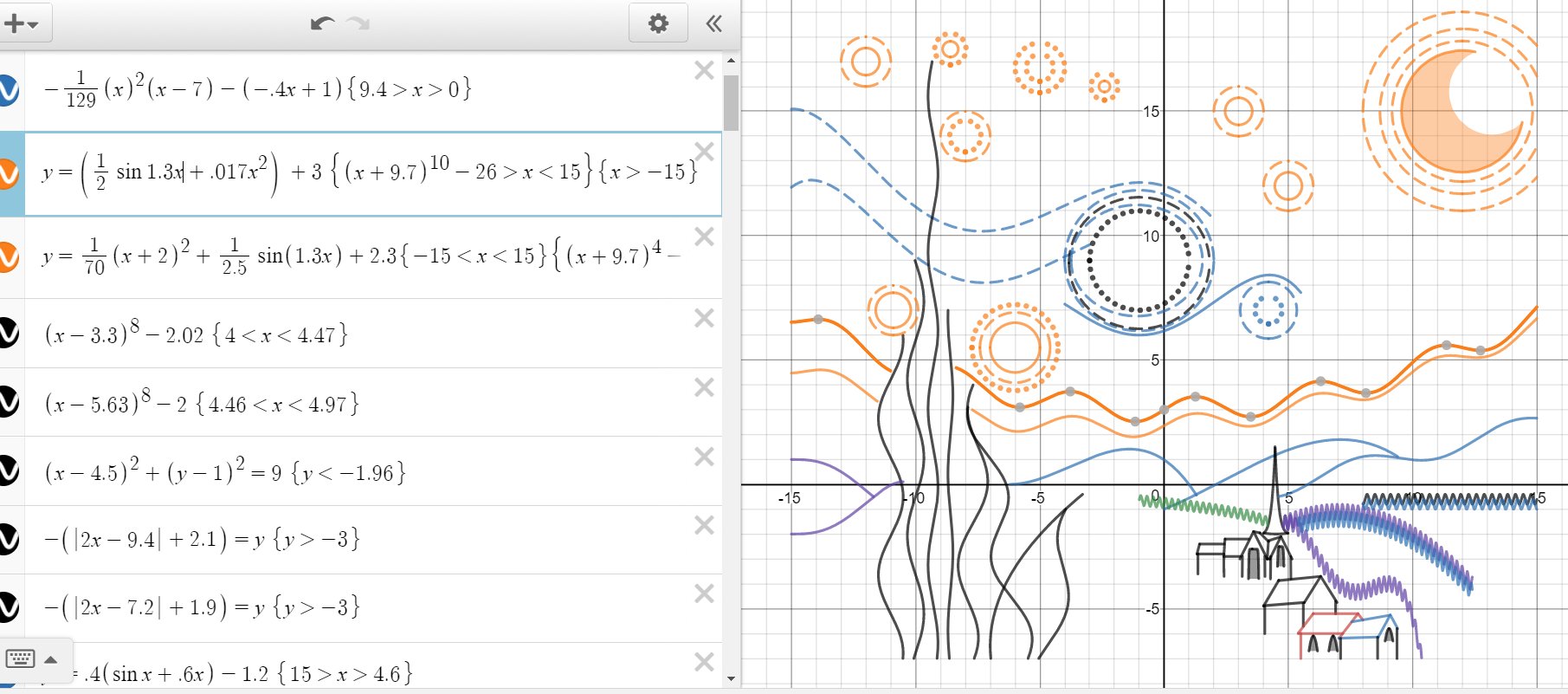The height and width of the screenshot is (694, 1568).
Task: Remove the (x−5.63)^8 expression
Action: [704, 388]
